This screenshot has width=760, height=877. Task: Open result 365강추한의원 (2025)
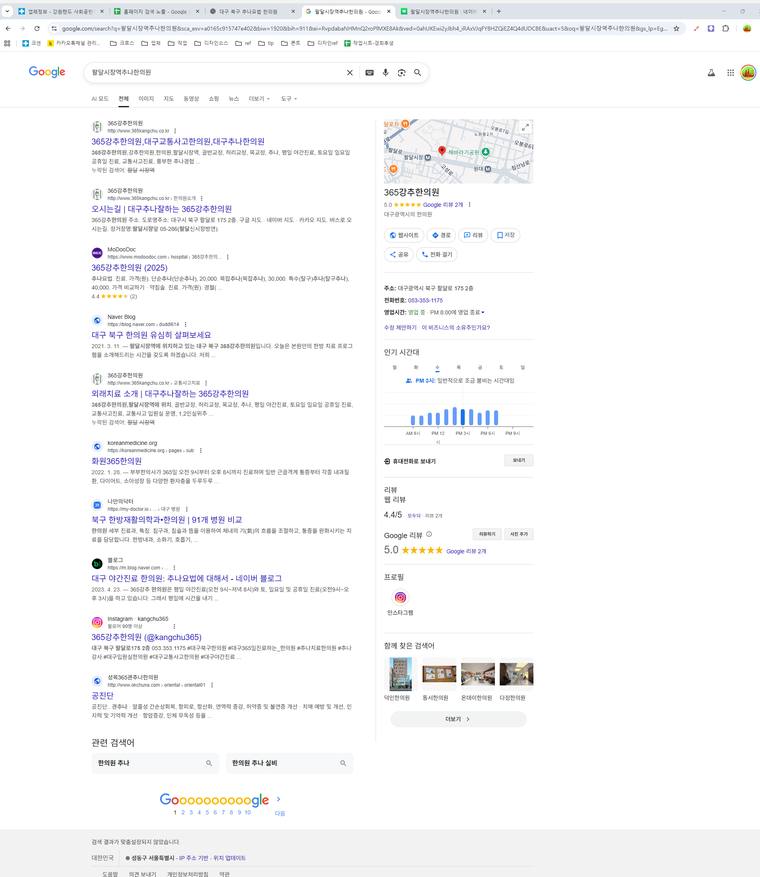tap(129, 268)
